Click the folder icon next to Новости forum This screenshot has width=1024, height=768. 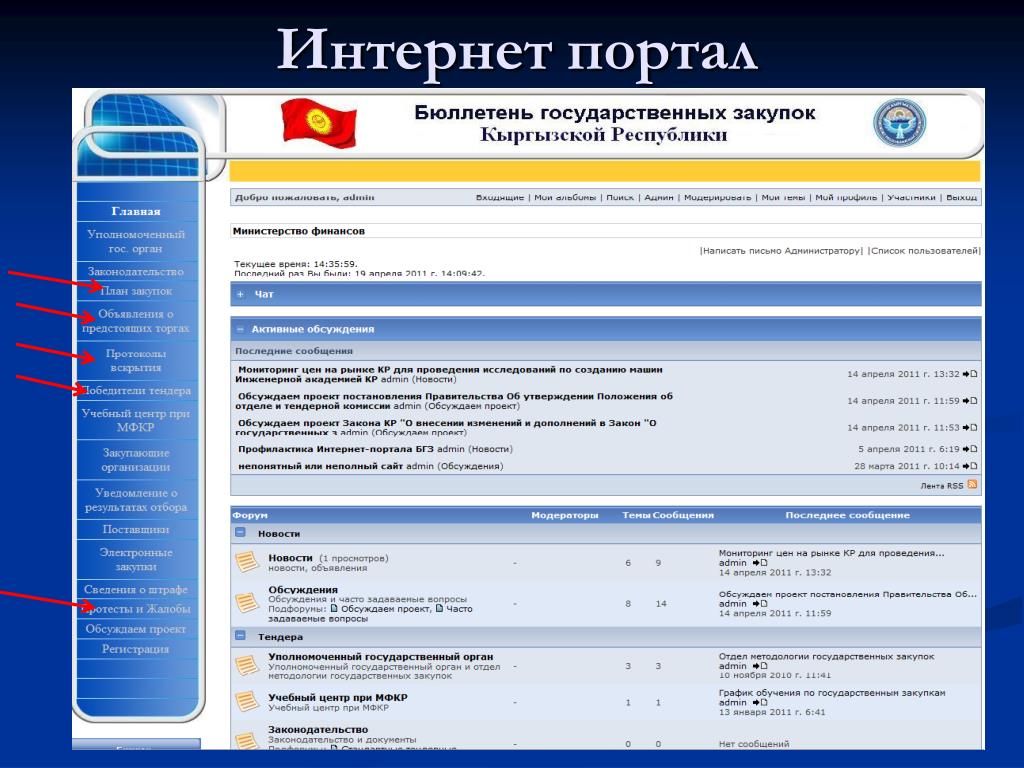click(x=247, y=562)
